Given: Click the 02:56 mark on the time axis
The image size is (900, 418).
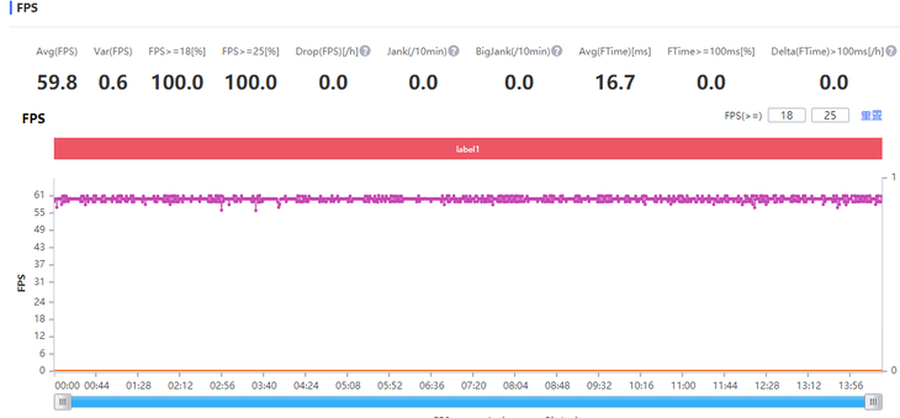Looking at the screenshot, I should point(222,384).
